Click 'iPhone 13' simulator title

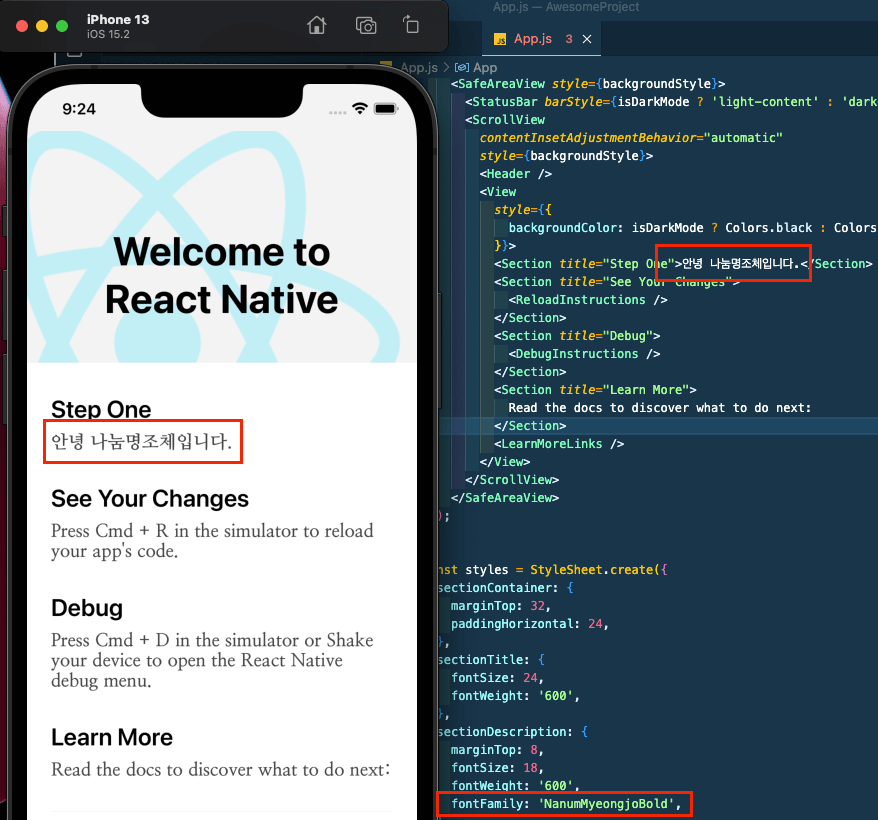(118, 20)
